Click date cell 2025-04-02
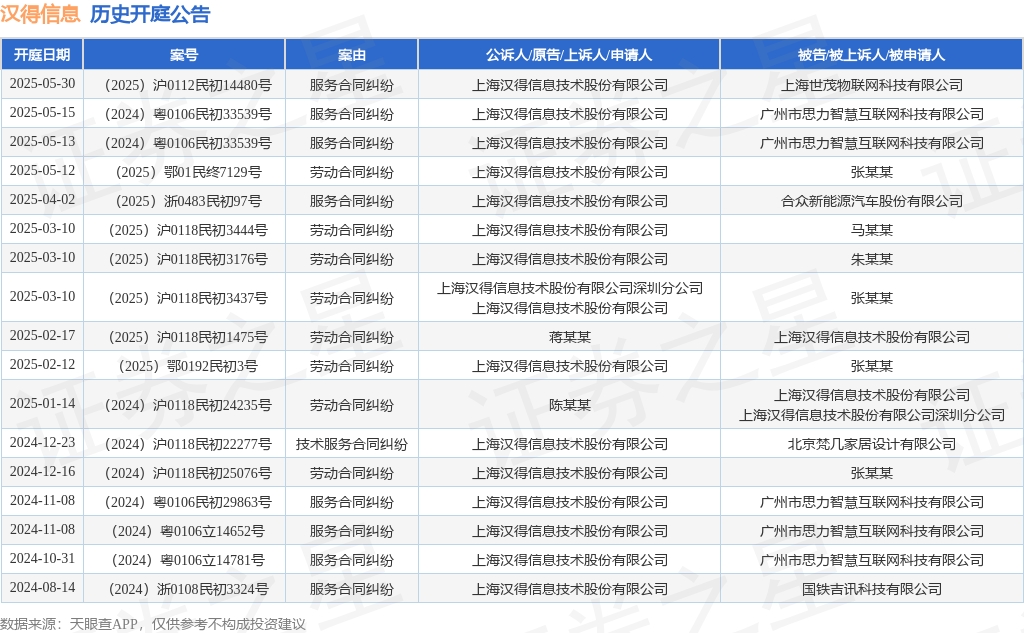 point(42,199)
